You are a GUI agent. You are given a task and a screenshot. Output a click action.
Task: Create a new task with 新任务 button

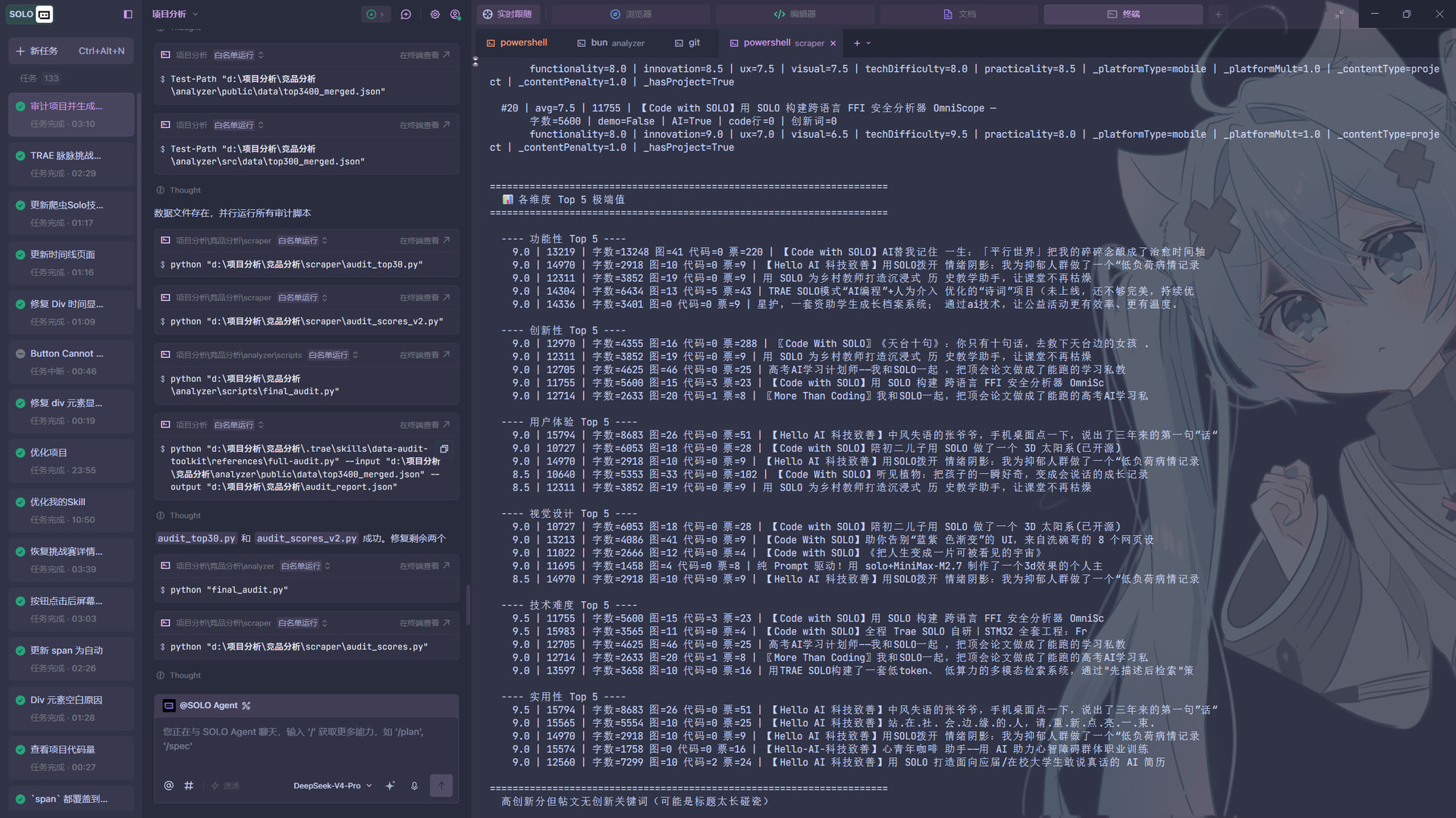(71, 51)
